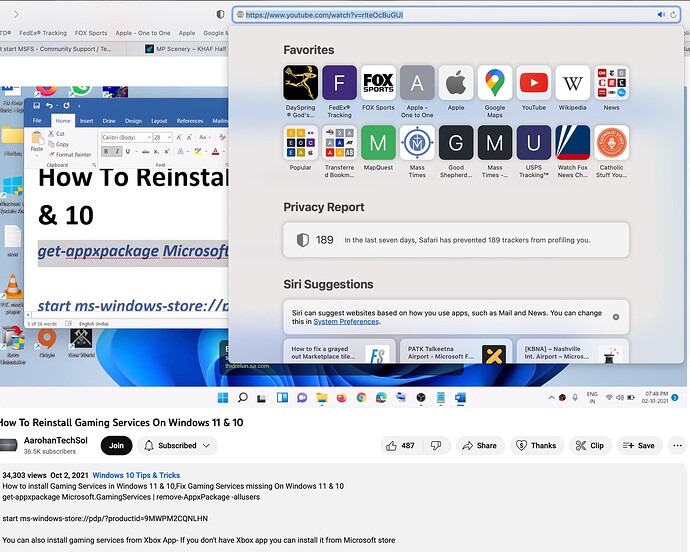Image resolution: width=690 pixels, height=552 pixels.
Task: Mute tab audio via address bar speaker icon
Action: tap(661, 15)
